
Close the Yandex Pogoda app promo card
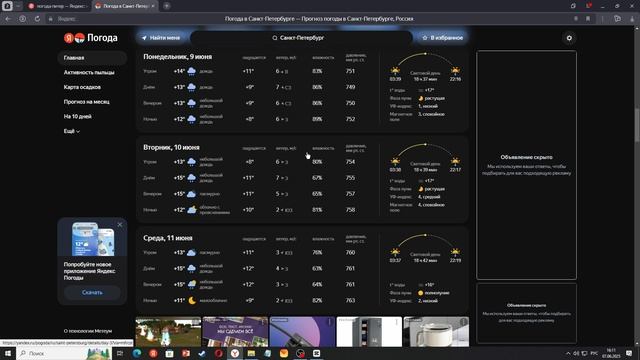pos(120,224)
